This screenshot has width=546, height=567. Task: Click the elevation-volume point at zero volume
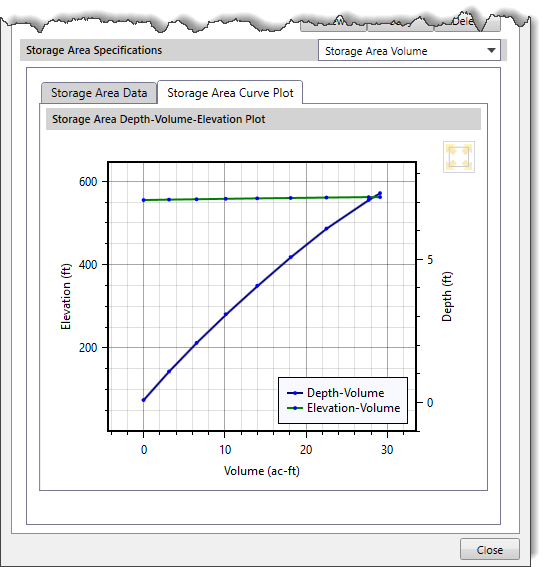[144, 200]
